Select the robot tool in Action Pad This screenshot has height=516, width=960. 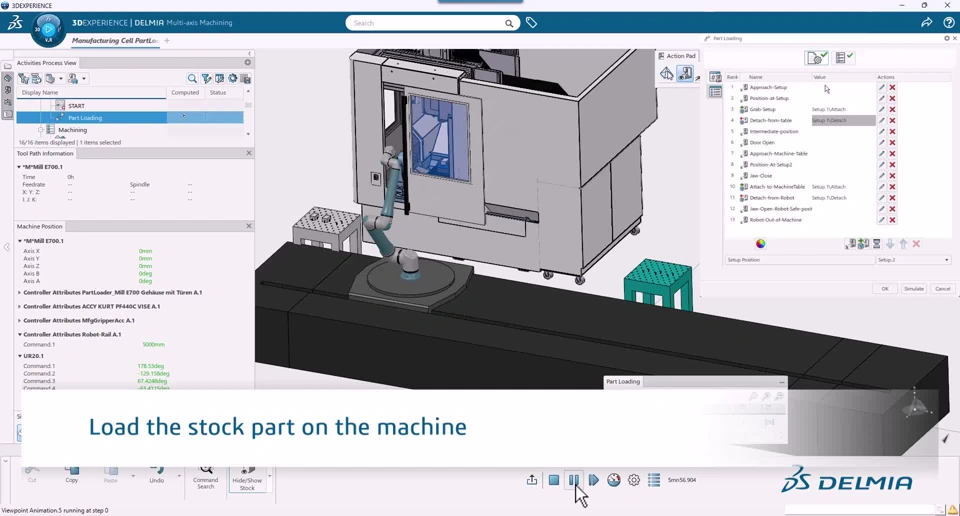point(685,74)
